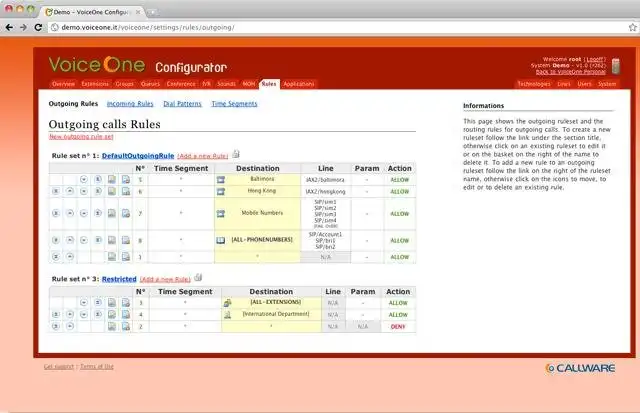Move International Department rule 4 up
The width and height of the screenshot is (640, 413).
pyautogui.click(x=70, y=314)
